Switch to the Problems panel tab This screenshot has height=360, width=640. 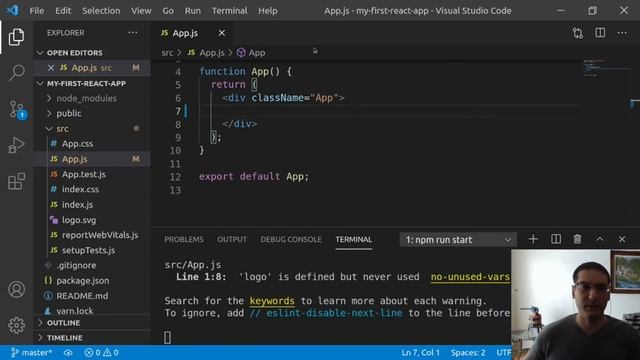pyautogui.click(x=184, y=240)
